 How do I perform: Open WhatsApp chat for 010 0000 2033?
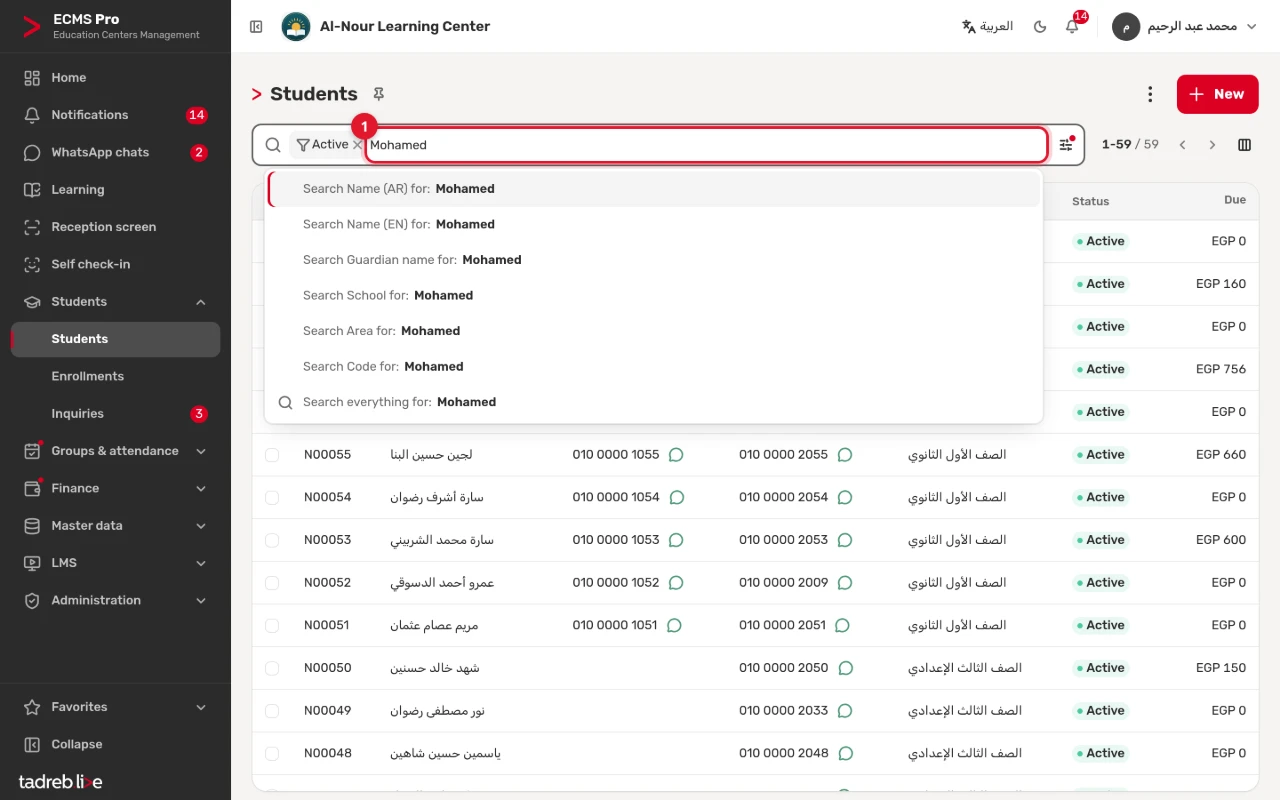coord(845,711)
